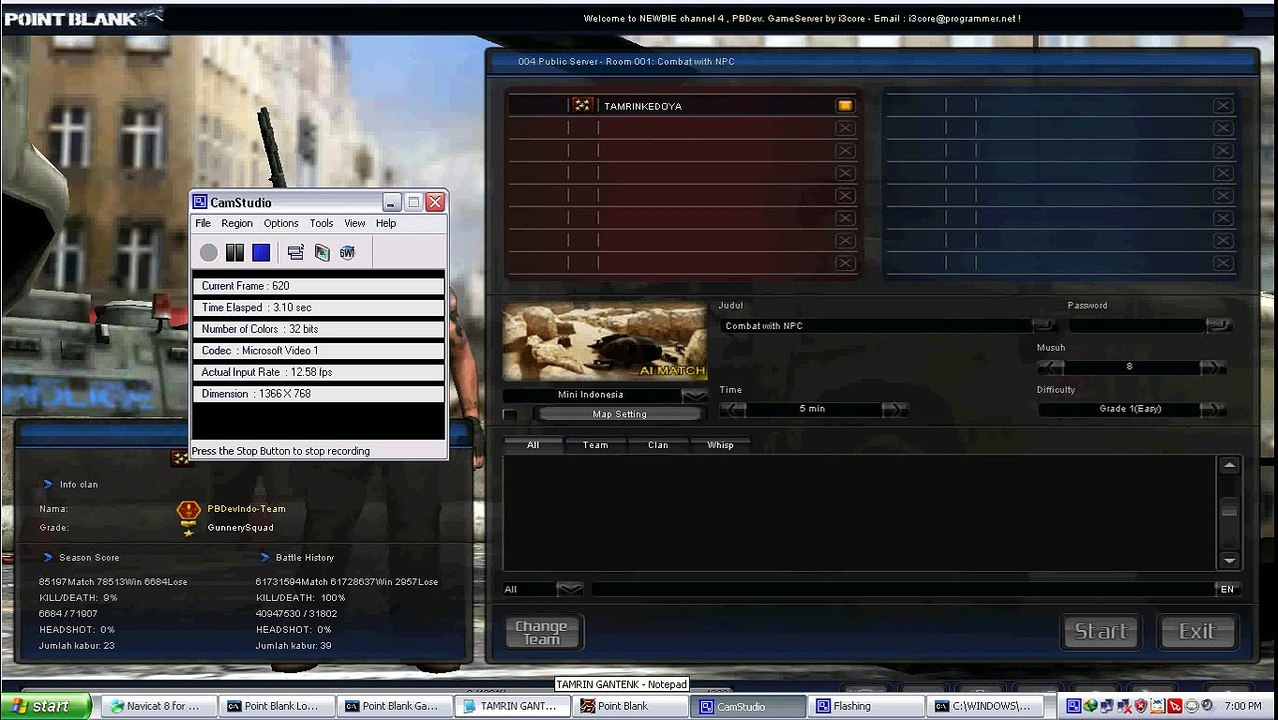The height and width of the screenshot is (720, 1278).
Task: Close the first blue team slot
Action: (1223, 105)
